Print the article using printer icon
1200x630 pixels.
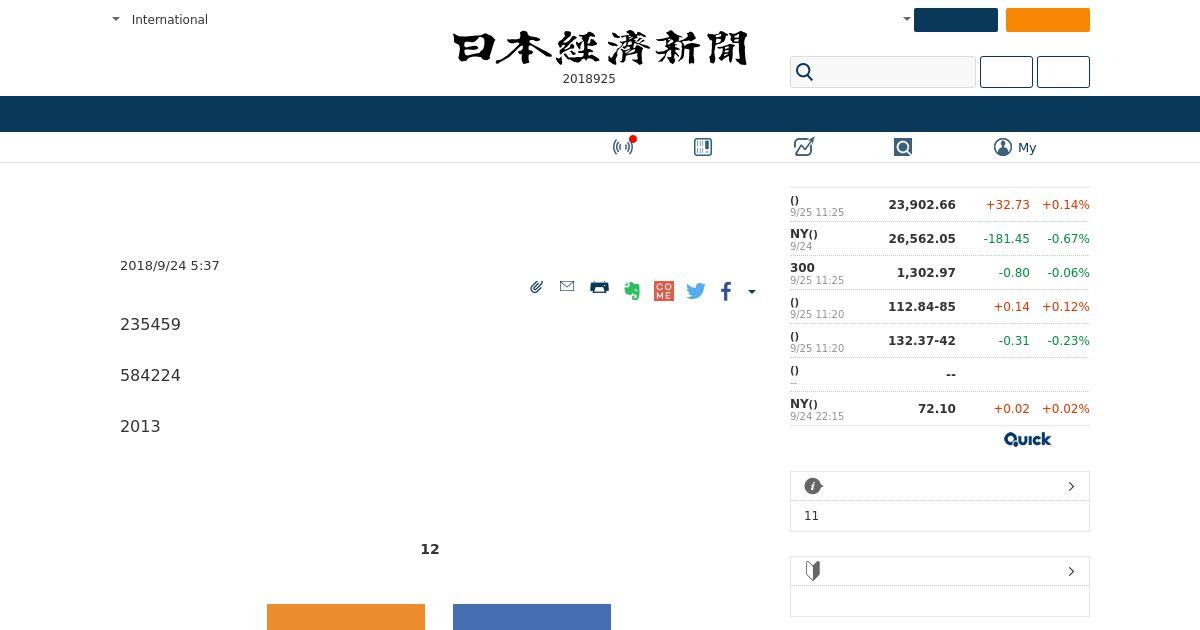point(599,287)
